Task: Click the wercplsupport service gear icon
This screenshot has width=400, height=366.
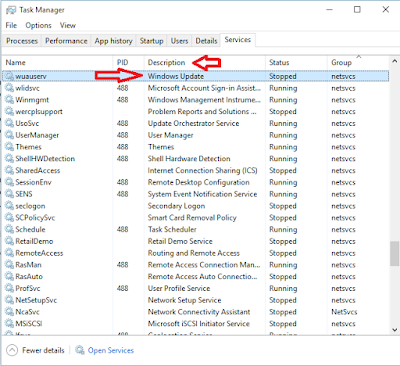Action: 10,111
